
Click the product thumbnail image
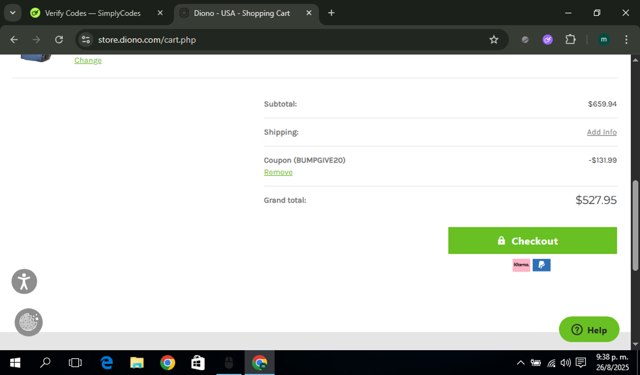36,58
